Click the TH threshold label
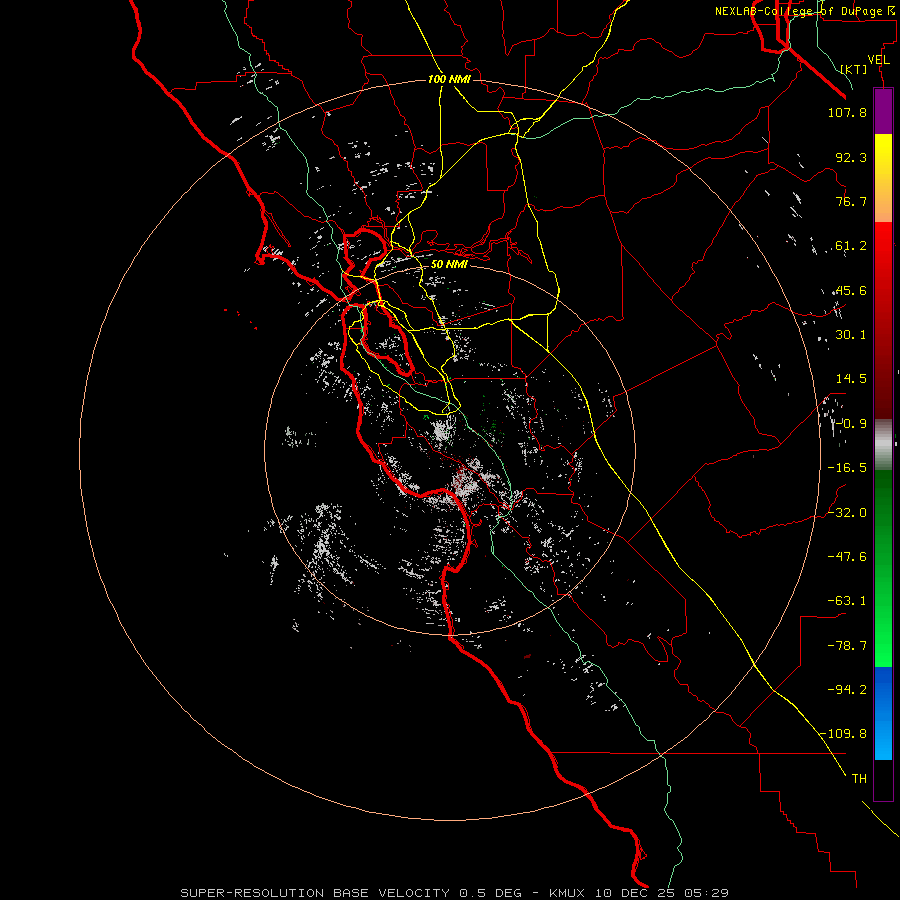The width and height of the screenshot is (900, 900). tap(859, 779)
